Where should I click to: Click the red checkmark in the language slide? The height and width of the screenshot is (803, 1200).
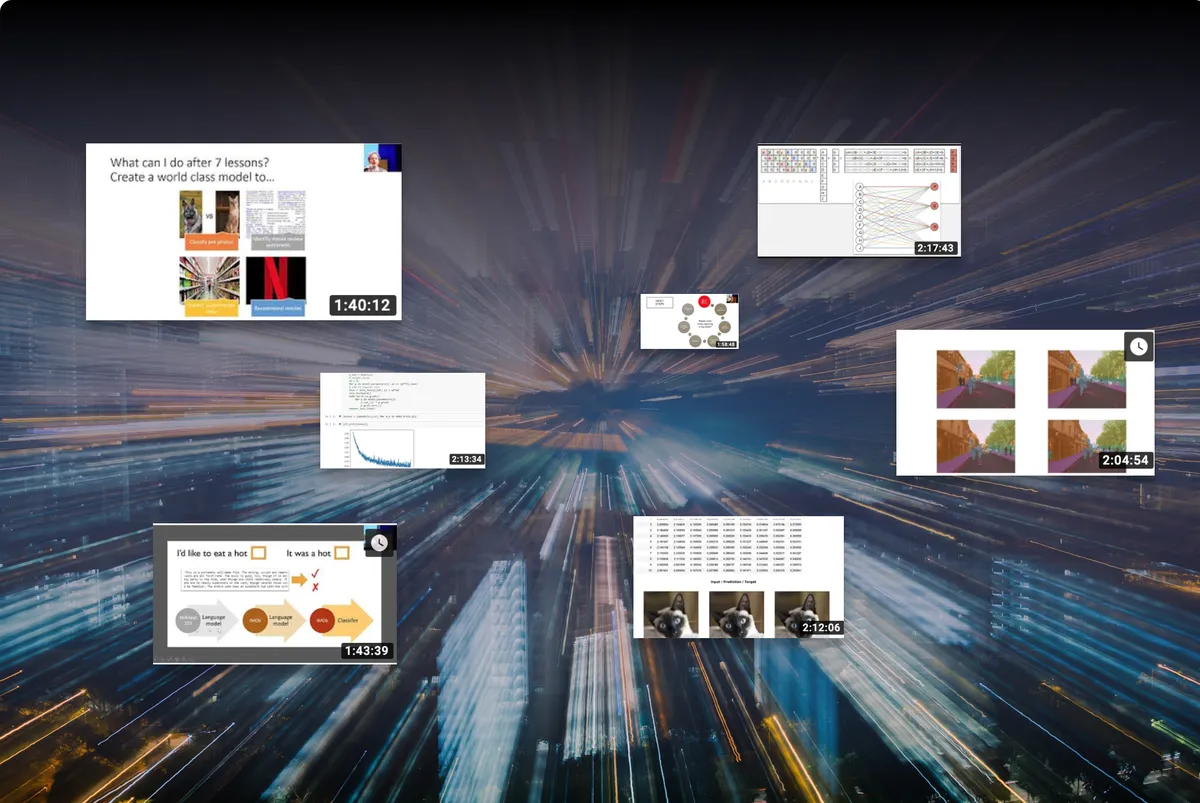[x=315, y=571]
